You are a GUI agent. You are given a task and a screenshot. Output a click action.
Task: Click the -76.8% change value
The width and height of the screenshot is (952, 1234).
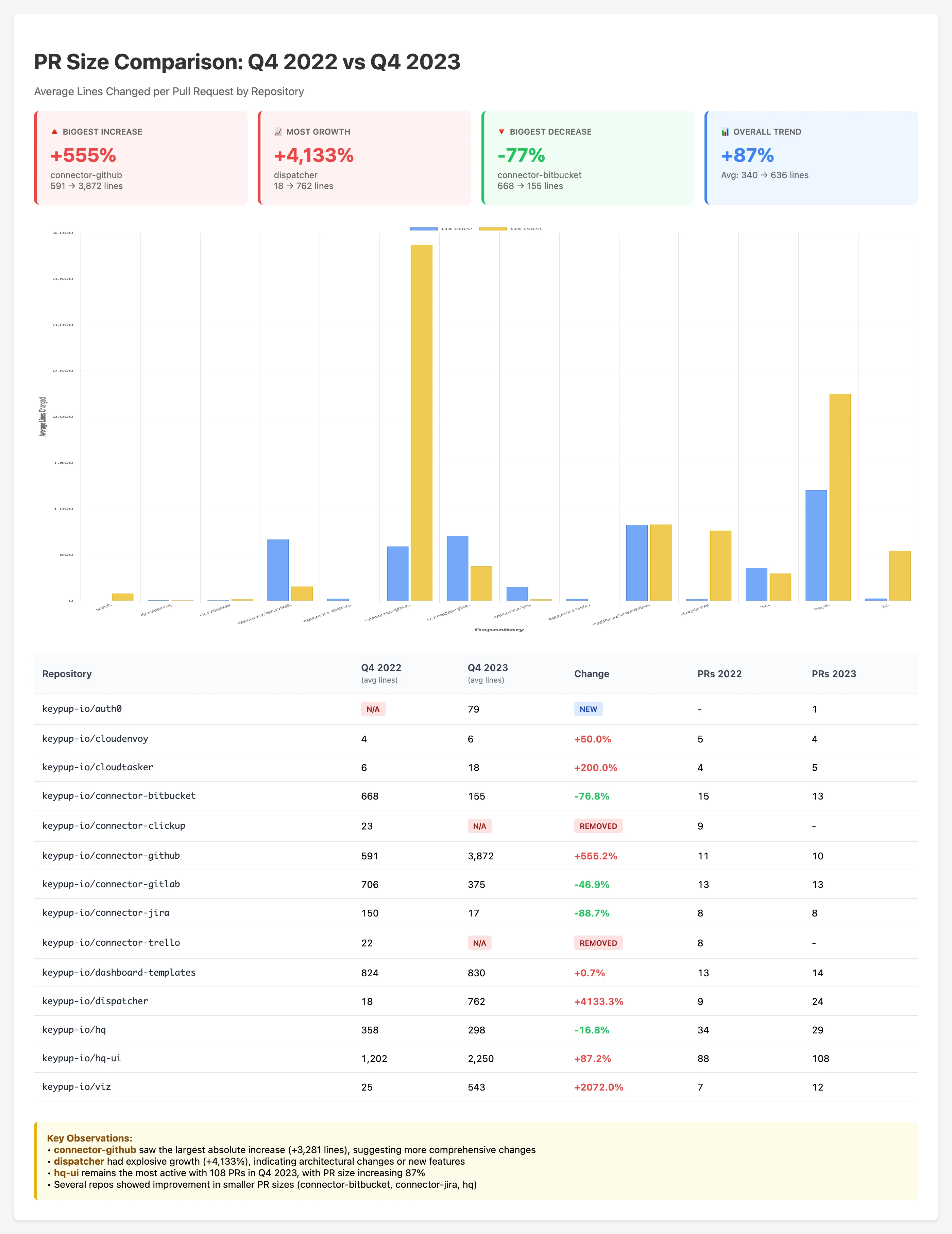(x=592, y=796)
